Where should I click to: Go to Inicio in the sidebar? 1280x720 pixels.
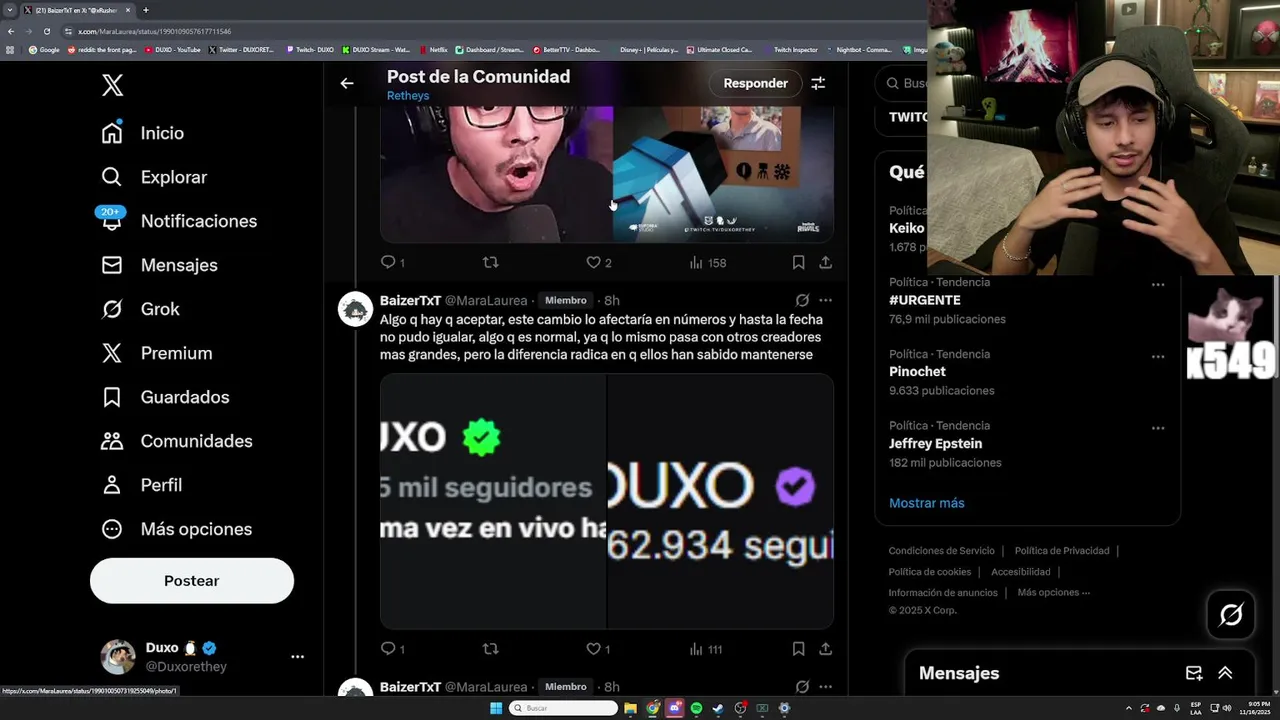pyautogui.click(x=142, y=133)
